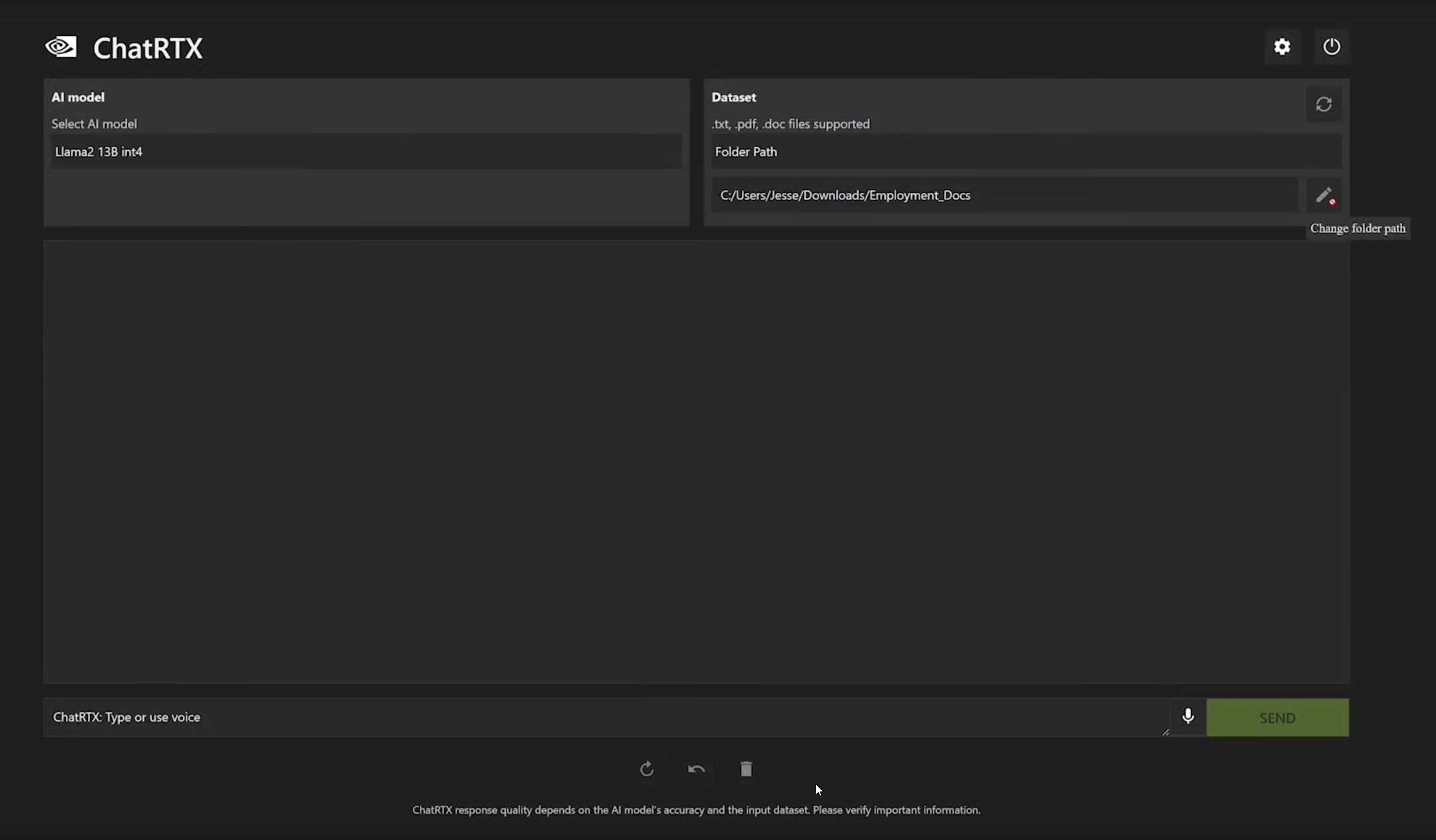Click the Change folder path tooltip
This screenshot has height=840, width=1436.
[1357, 228]
